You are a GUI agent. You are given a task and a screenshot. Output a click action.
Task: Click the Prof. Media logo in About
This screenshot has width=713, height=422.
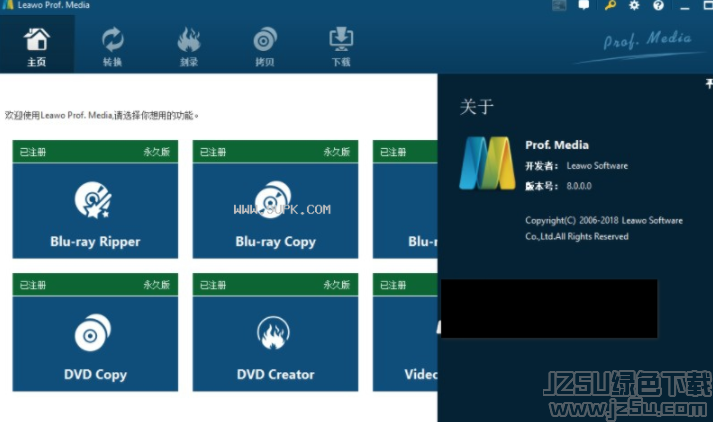pyautogui.click(x=487, y=163)
